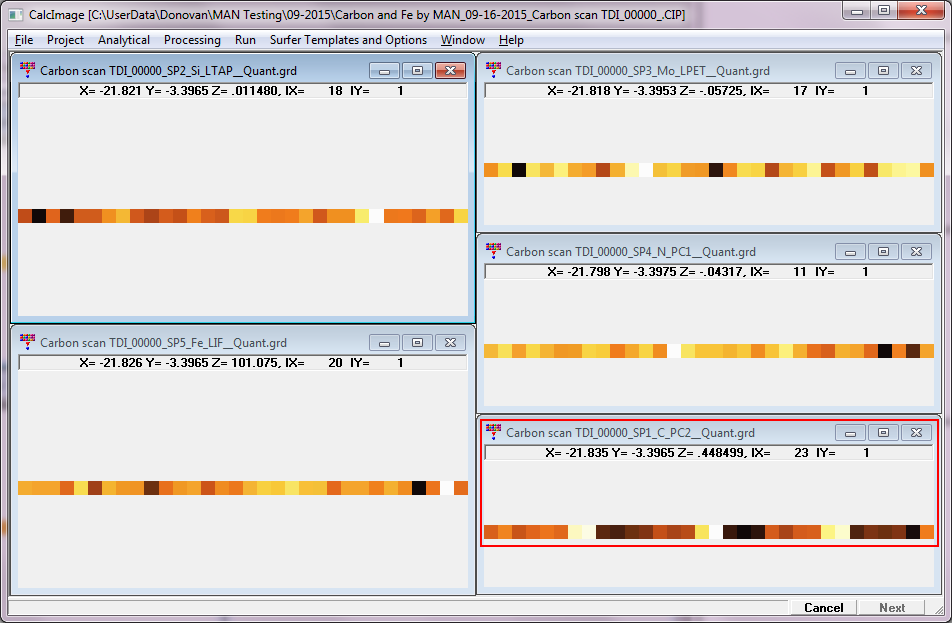Click the N_PC1 quant window icon

[493, 251]
